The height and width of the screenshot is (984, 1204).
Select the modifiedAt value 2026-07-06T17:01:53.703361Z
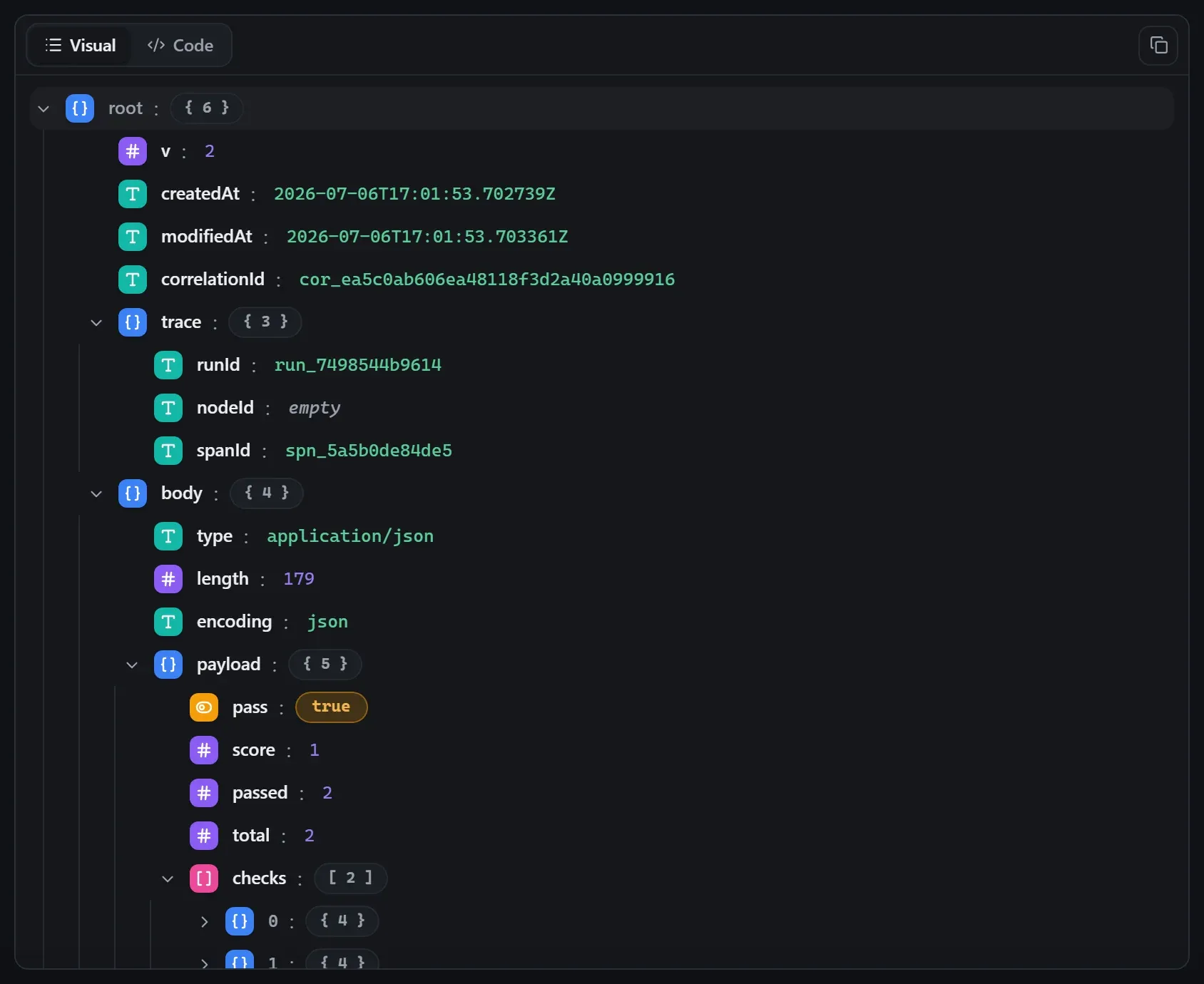click(x=427, y=237)
